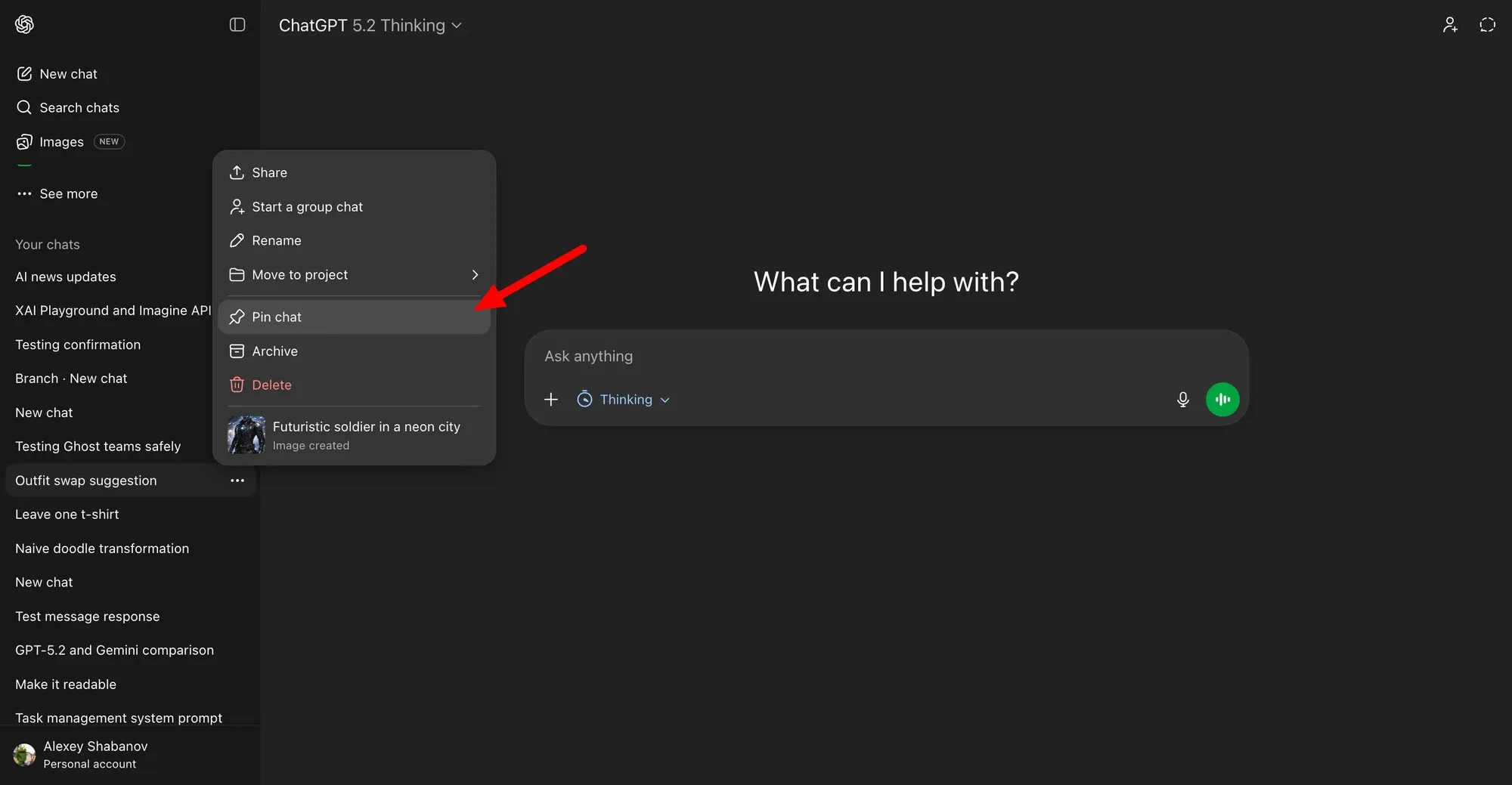Click the Pin chat pin icon
Image resolution: width=1512 pixels, height=785 pixels.
point(237,317)
